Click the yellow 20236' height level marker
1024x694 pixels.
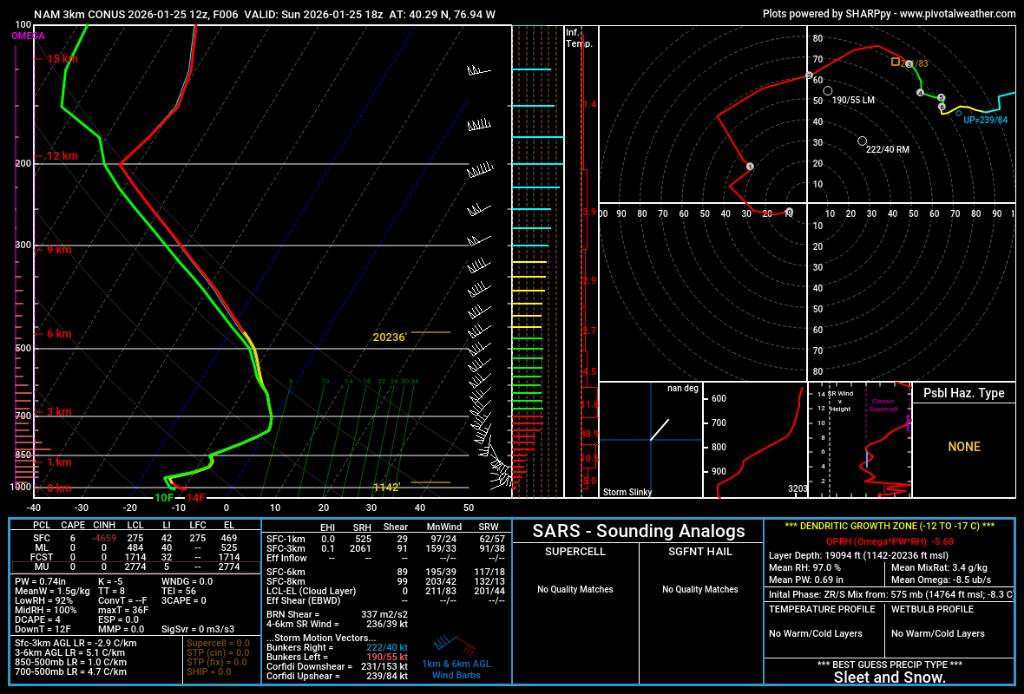pos(390,337)
